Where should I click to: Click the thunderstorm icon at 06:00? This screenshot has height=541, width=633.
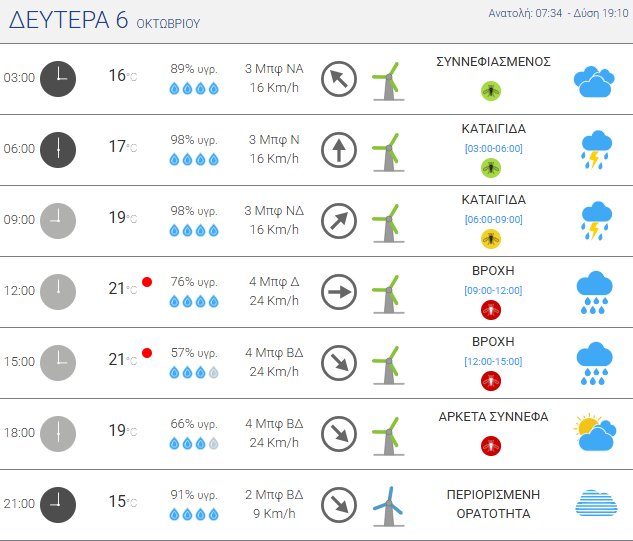594,149
